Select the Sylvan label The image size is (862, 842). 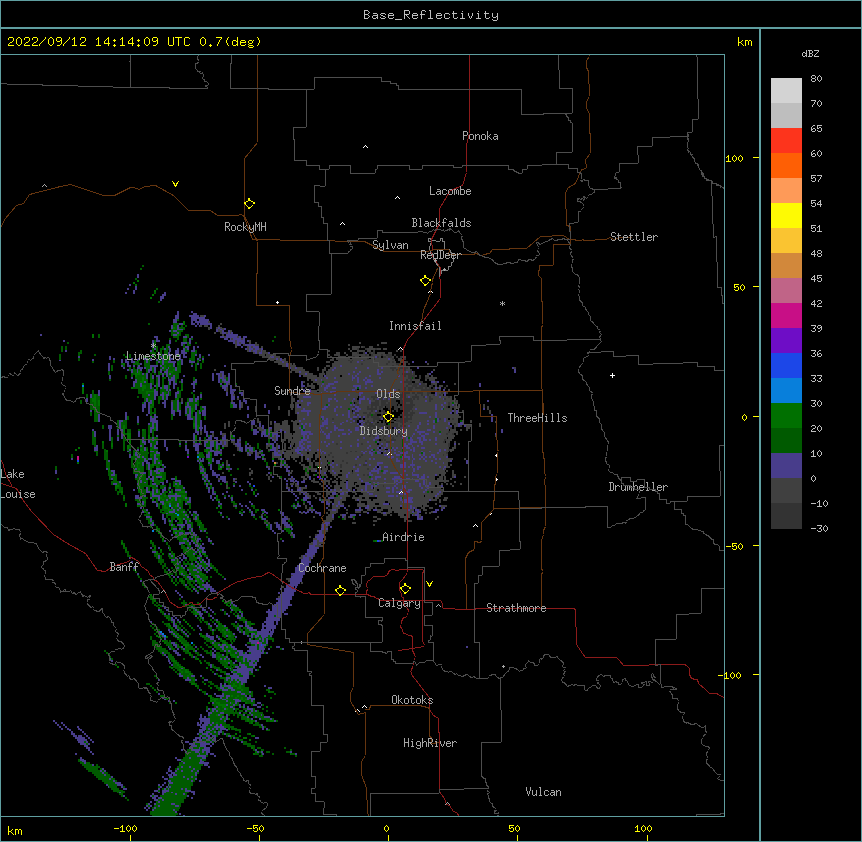390,245
